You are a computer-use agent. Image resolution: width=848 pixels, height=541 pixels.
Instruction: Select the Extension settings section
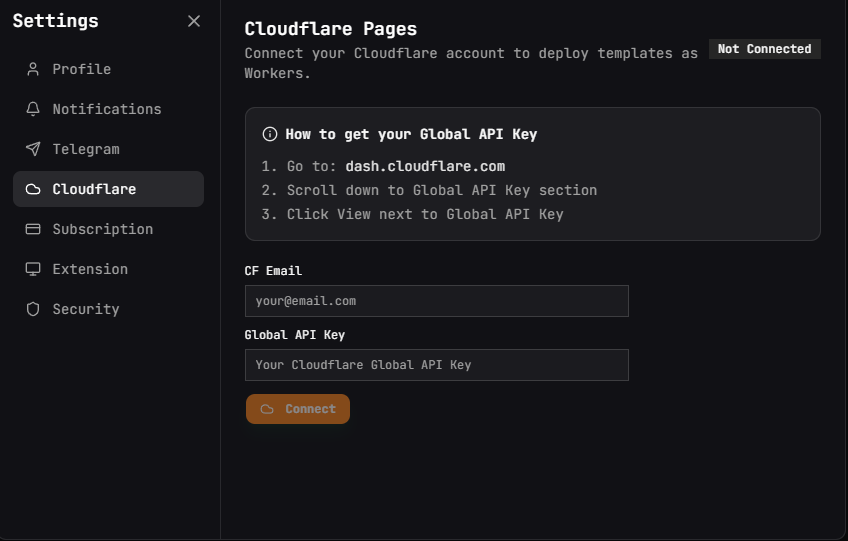pyautogui.click(x=108, y=269)
